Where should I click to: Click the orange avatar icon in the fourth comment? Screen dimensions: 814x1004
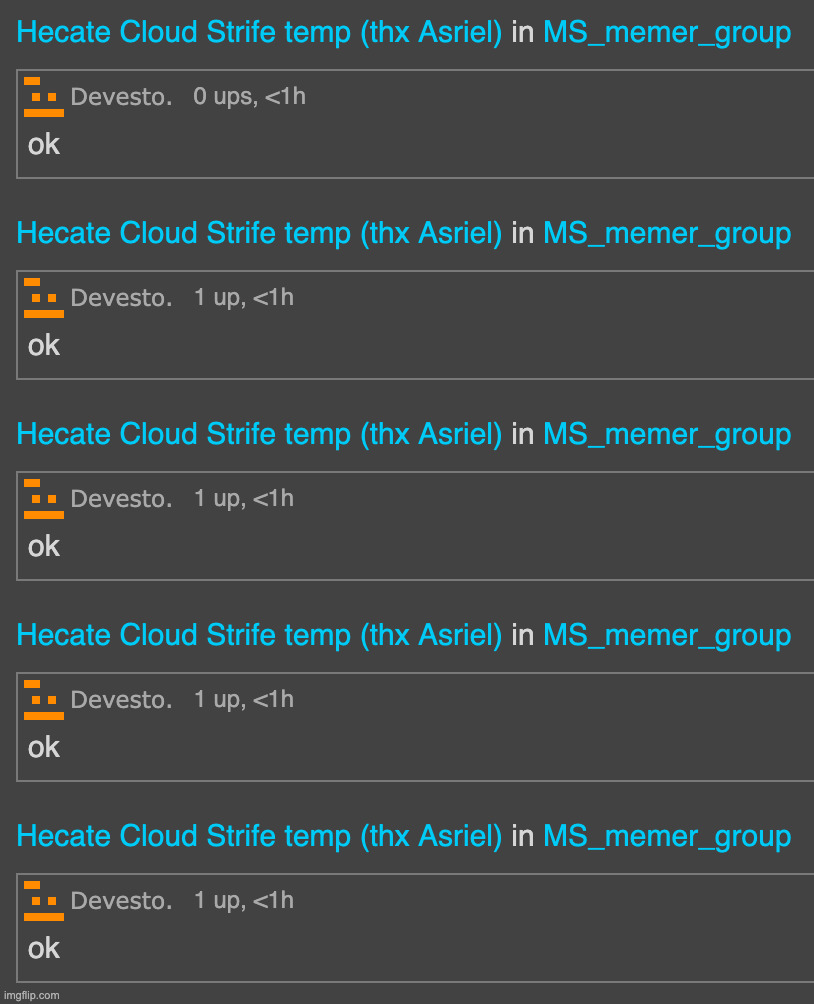(43, 700)
